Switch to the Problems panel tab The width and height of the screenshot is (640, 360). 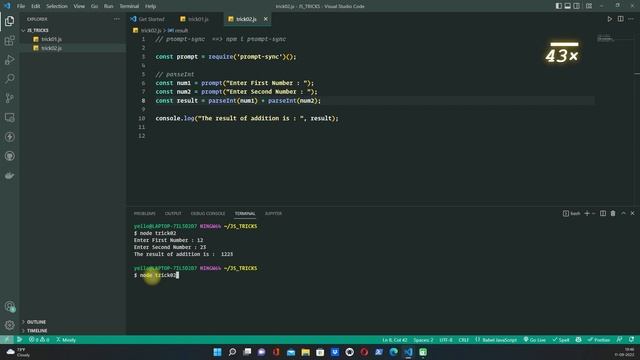pos(144,213)
